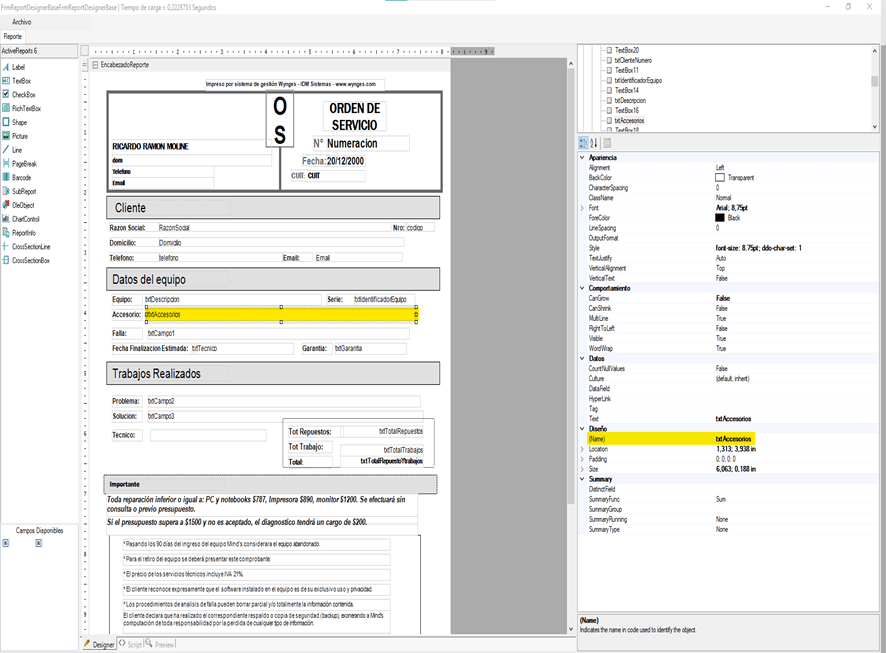Click the Barcode toolbox item
Viewport: 886px width, 653px height.
[x=22, y=177]
